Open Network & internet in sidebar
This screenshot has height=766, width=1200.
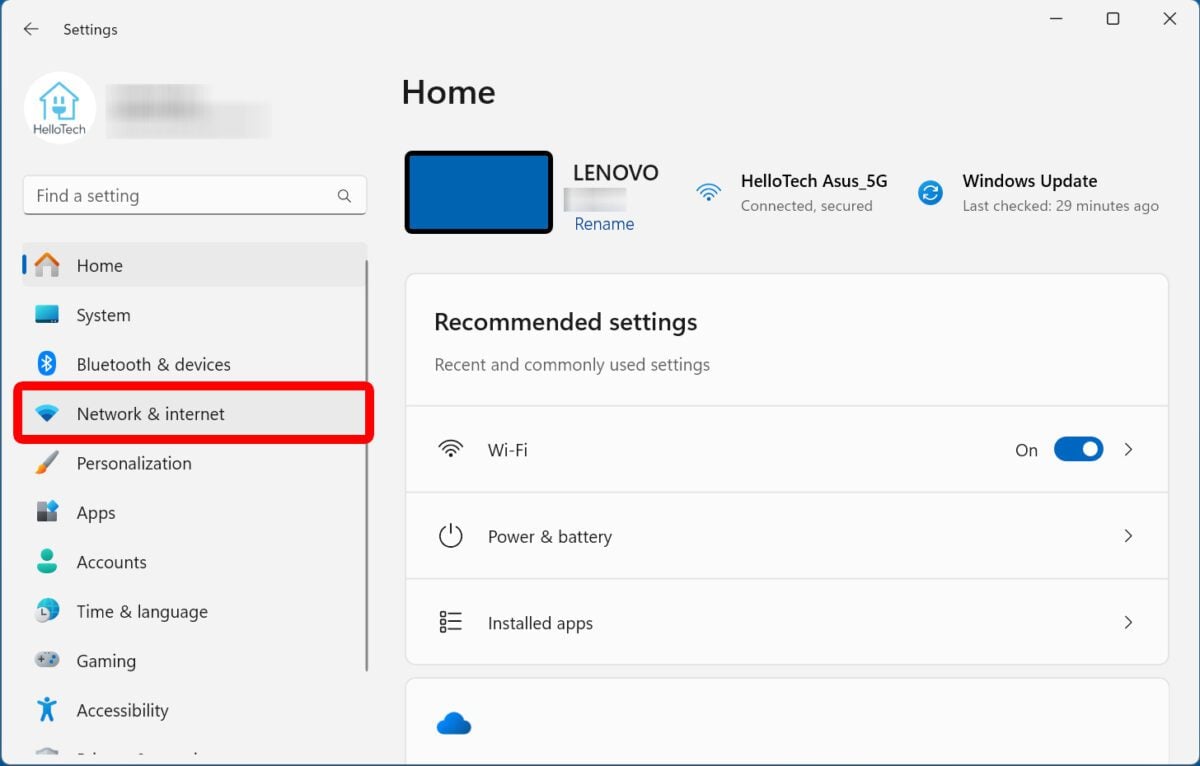click(x=151, y=414)
